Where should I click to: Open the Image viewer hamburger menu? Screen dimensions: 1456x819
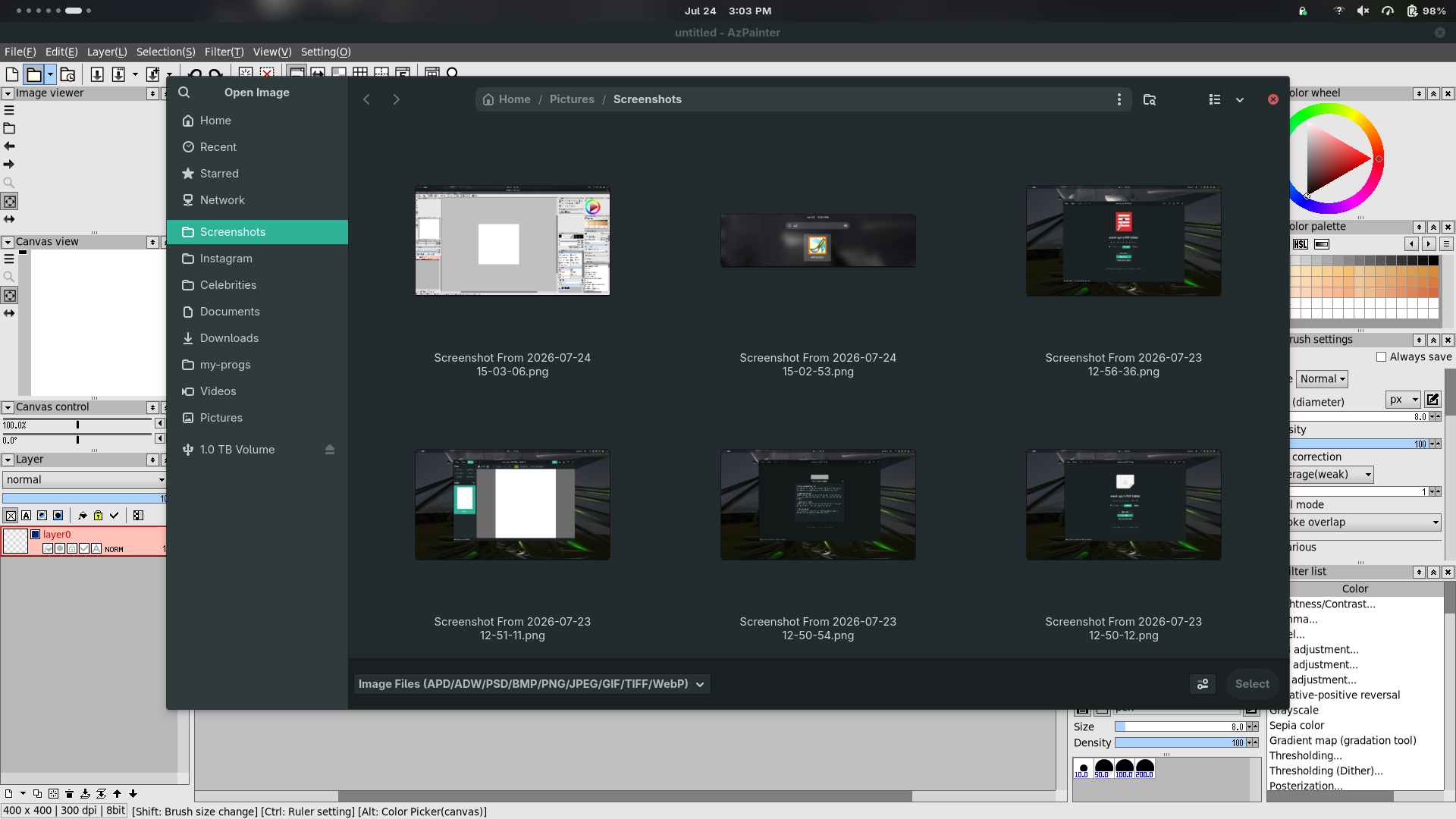point(9,110)
